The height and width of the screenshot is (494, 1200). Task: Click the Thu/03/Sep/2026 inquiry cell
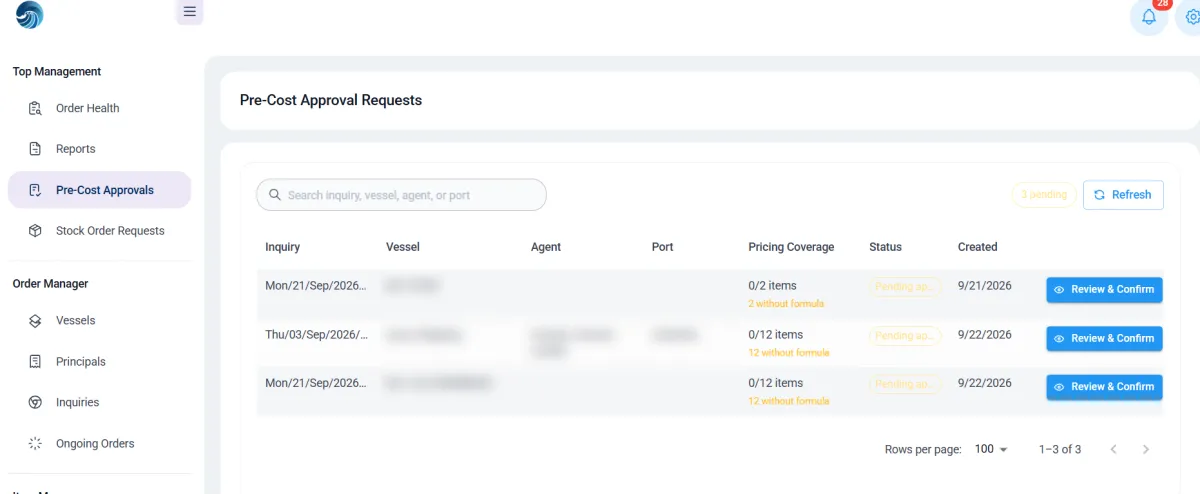[316, 335]
